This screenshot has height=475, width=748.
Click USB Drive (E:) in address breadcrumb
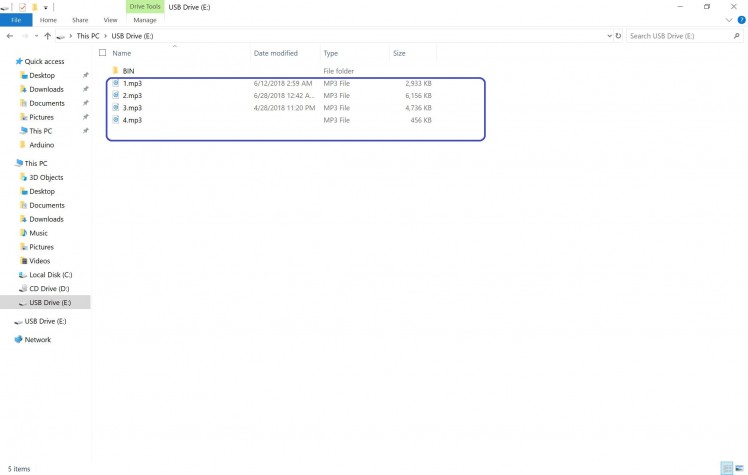pyautogui.click(x=132, y=36)
